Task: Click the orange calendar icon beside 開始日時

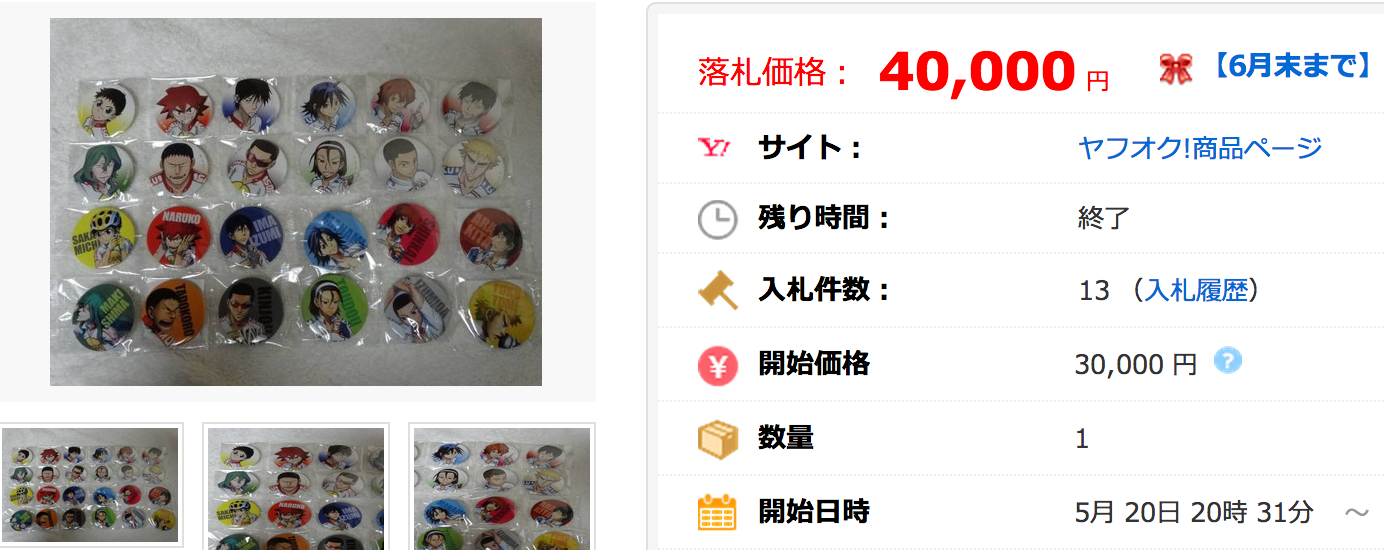Action: coord(717,512)
